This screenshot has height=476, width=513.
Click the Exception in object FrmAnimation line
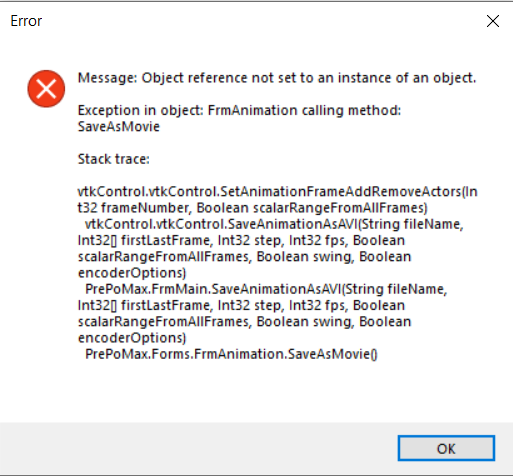click(x=239, y=110)
